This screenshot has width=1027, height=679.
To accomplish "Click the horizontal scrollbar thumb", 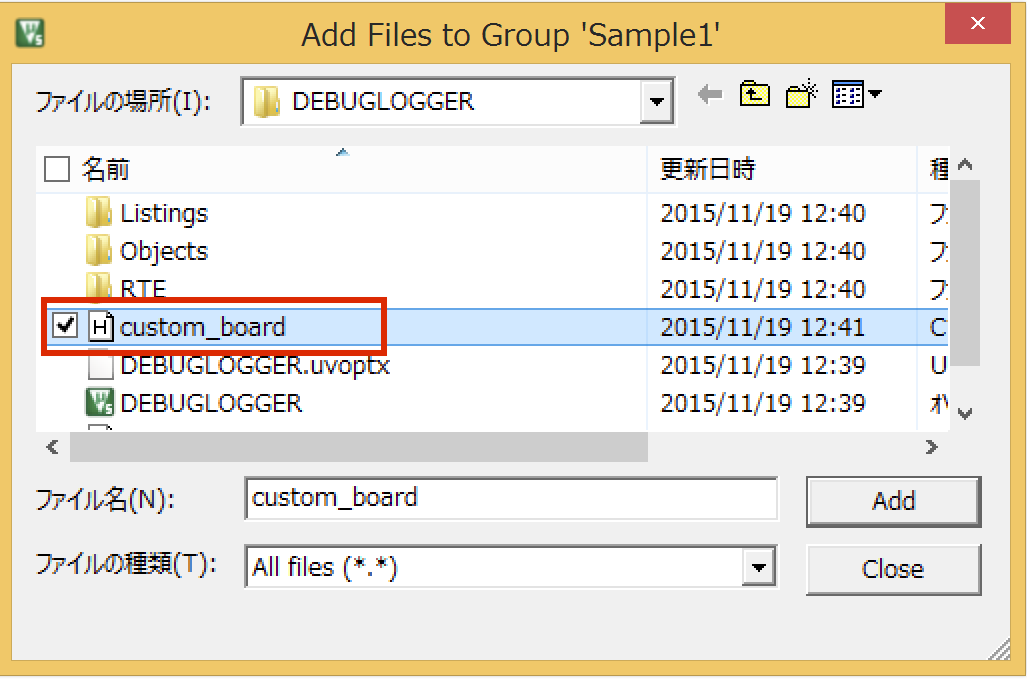I will click(x=358, y=448).
